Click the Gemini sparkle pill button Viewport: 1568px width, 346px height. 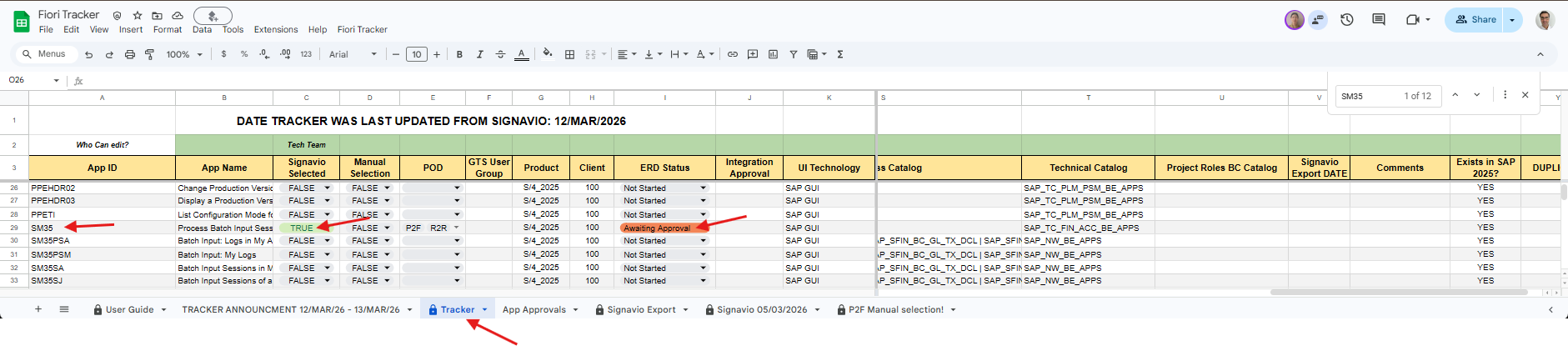(x=213, y=15)
